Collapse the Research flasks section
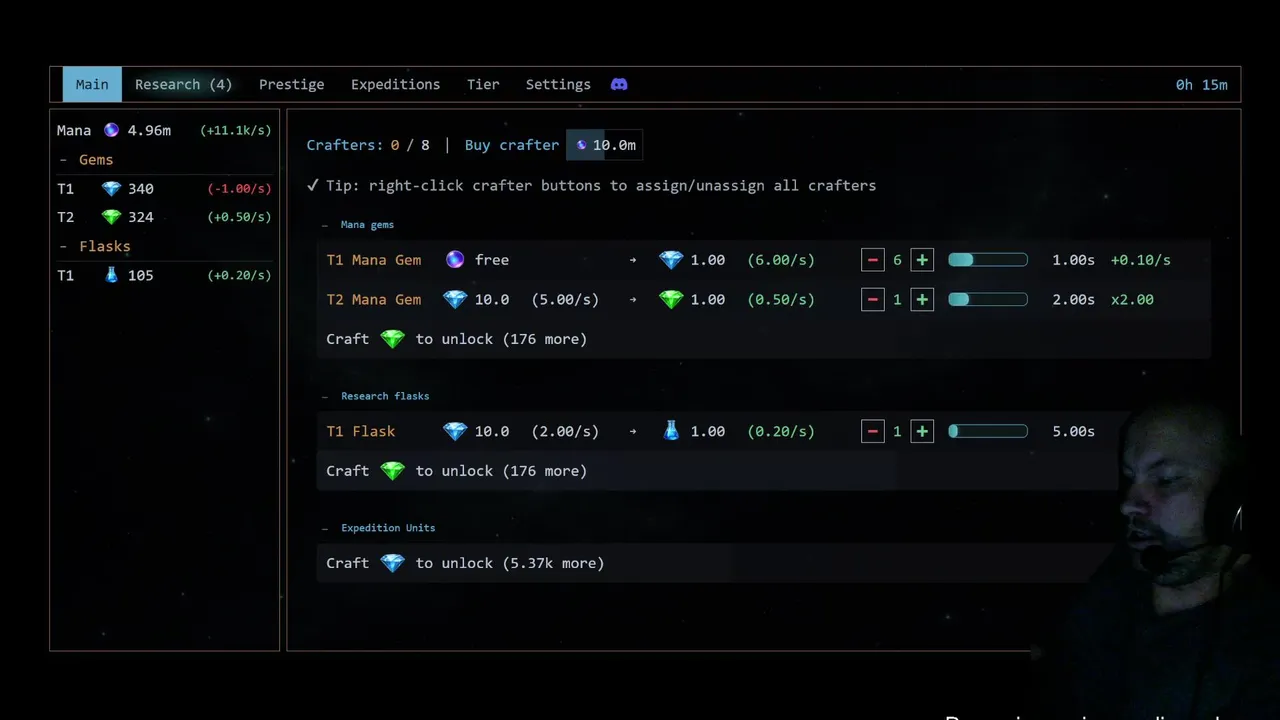Viewport: 1280px width, 720px height. click(326, 397)
